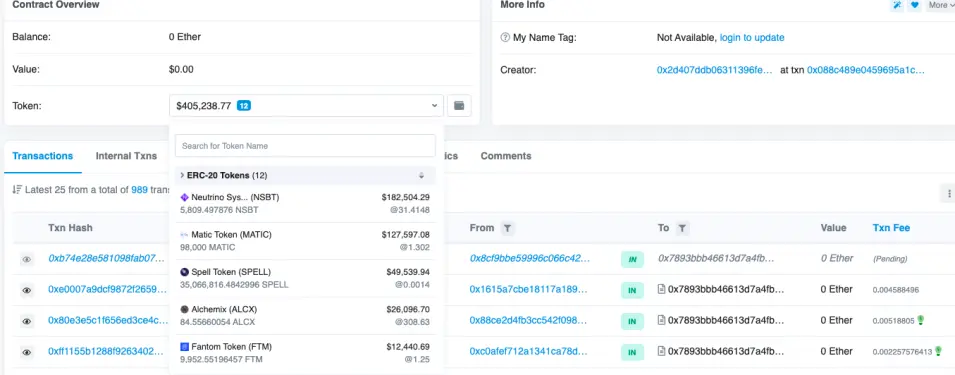Click the 12 token count badge
This screenshot has height=375, width=955.
(244, 105)
